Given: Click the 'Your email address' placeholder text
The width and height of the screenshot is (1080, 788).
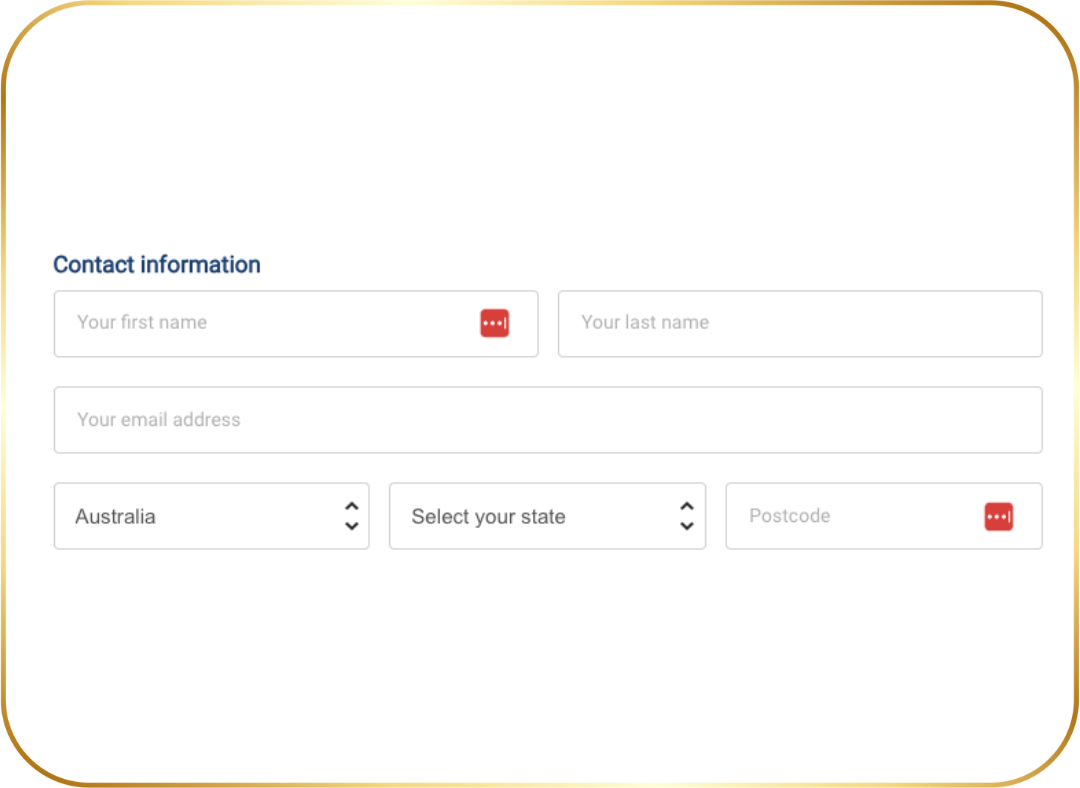Looking at the screenshot, I should 159,420.
